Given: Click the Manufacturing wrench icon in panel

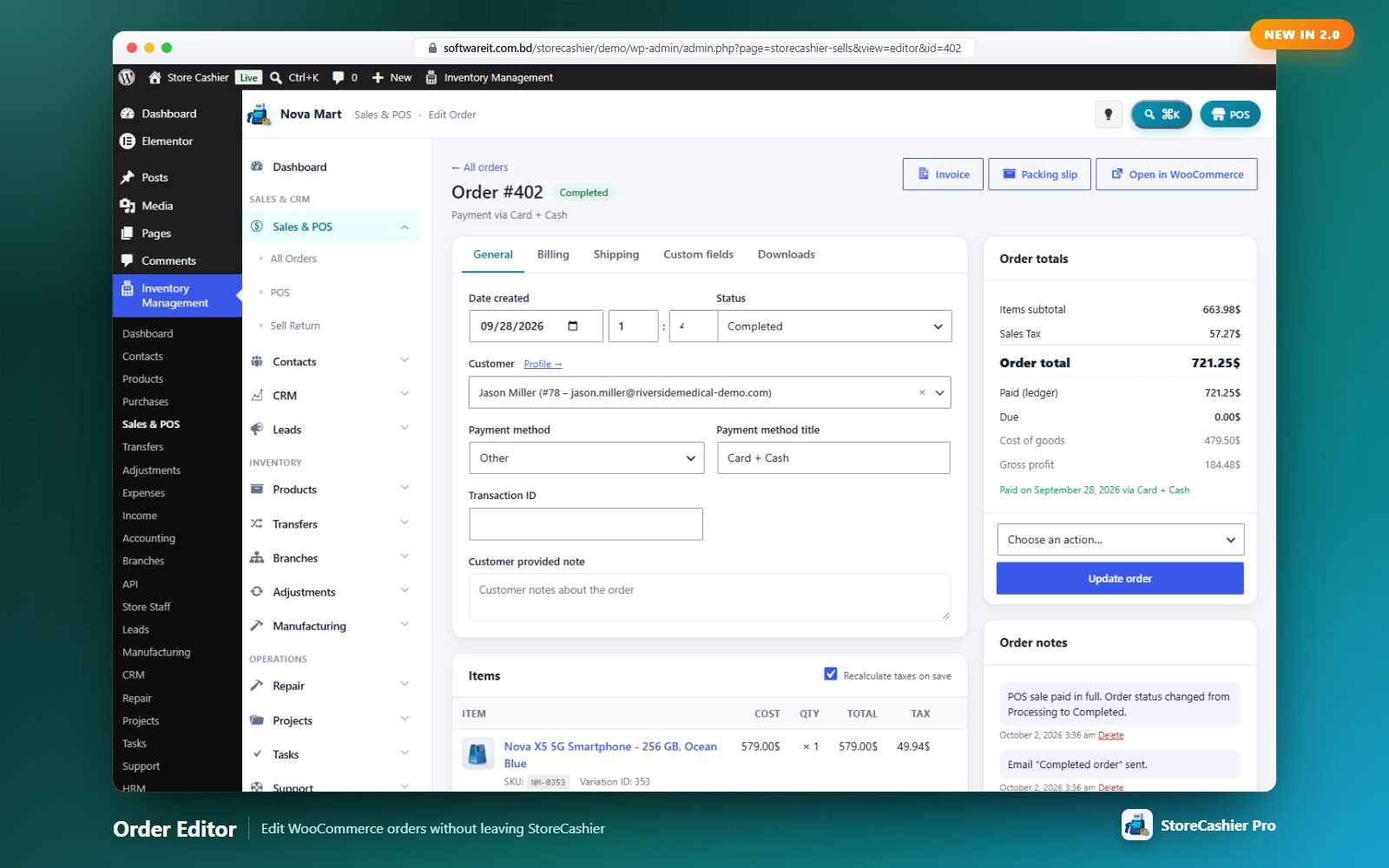Looking at the screenshot, I should click(x=257, y=626).
